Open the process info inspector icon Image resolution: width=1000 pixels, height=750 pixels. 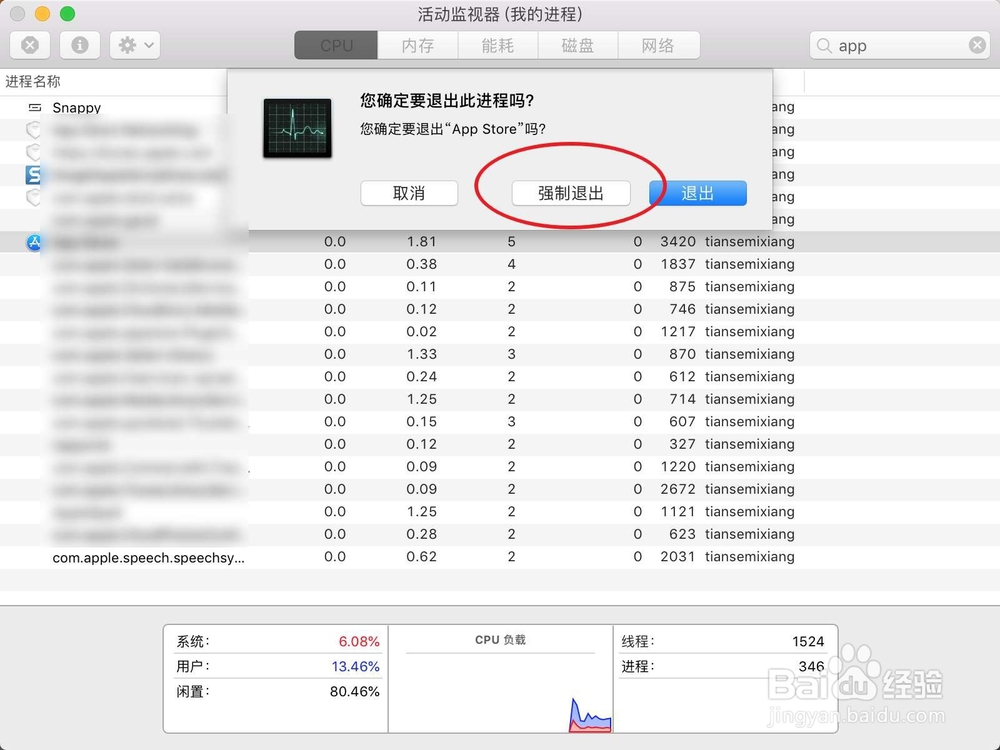80,45
